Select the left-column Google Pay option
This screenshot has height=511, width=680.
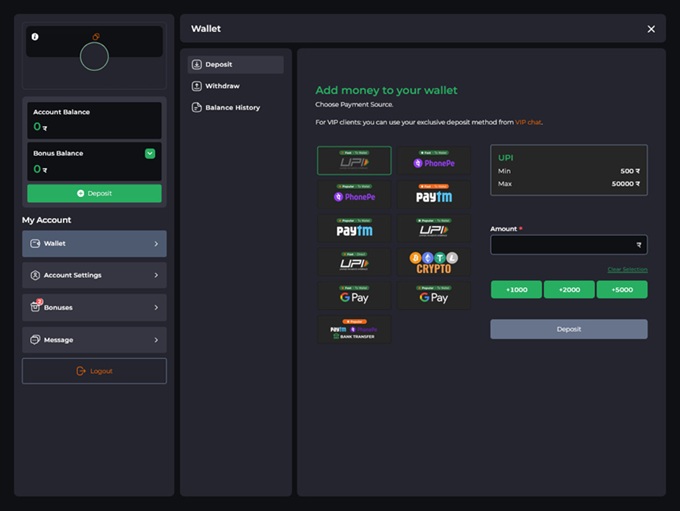(354, 296)
